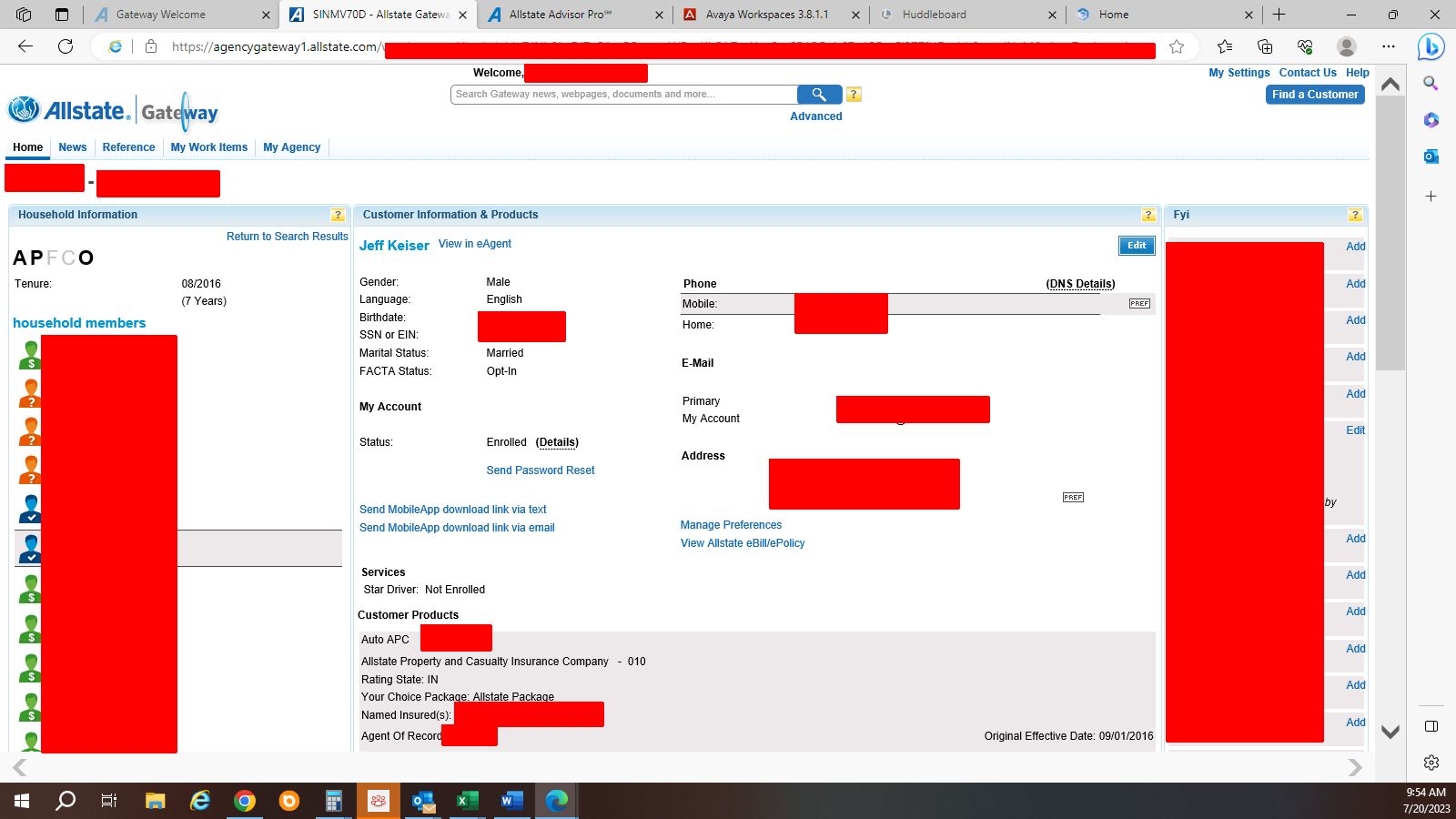Click the Find a Customer button

(x=1315, y=95)
